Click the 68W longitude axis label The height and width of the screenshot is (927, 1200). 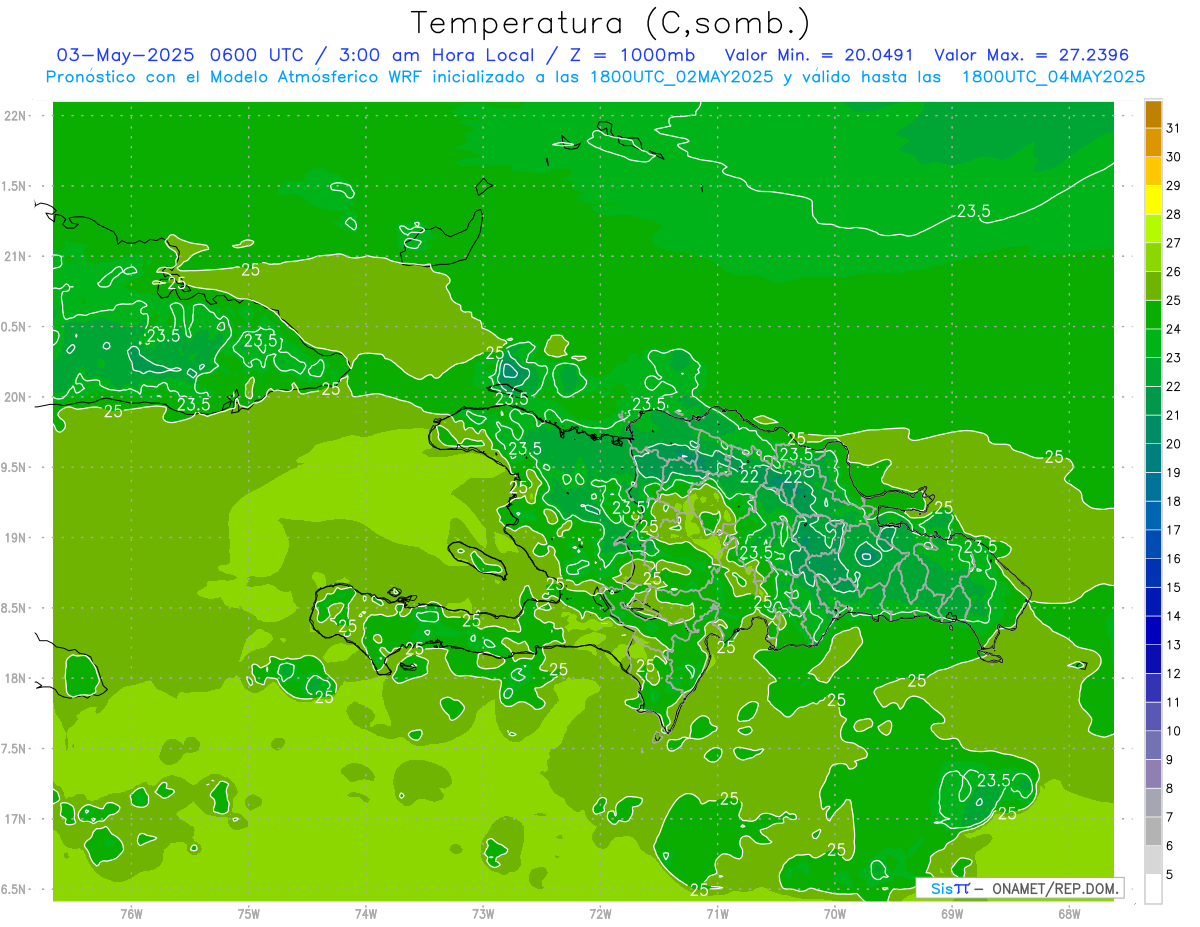(x=1069, y=914)
